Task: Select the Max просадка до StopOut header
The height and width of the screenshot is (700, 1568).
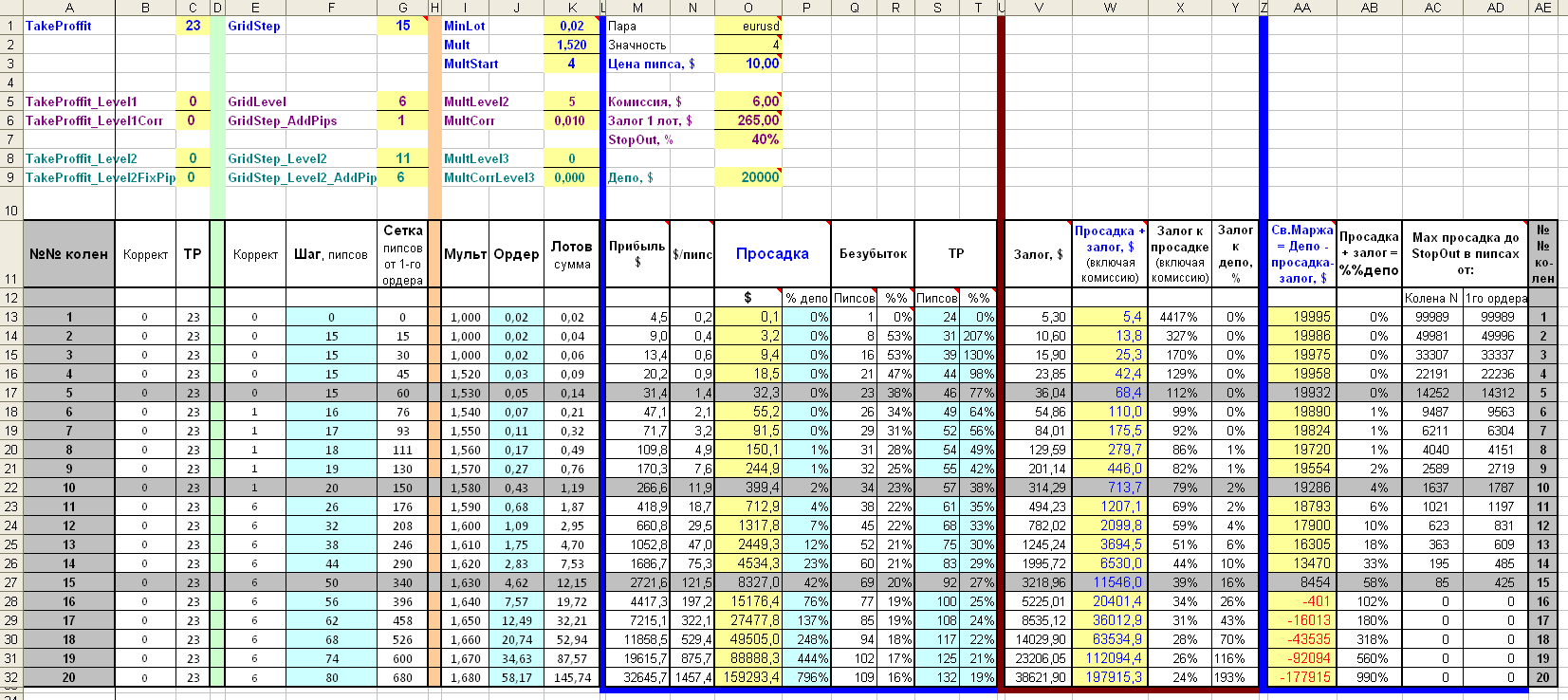Action: point(1466,254)
